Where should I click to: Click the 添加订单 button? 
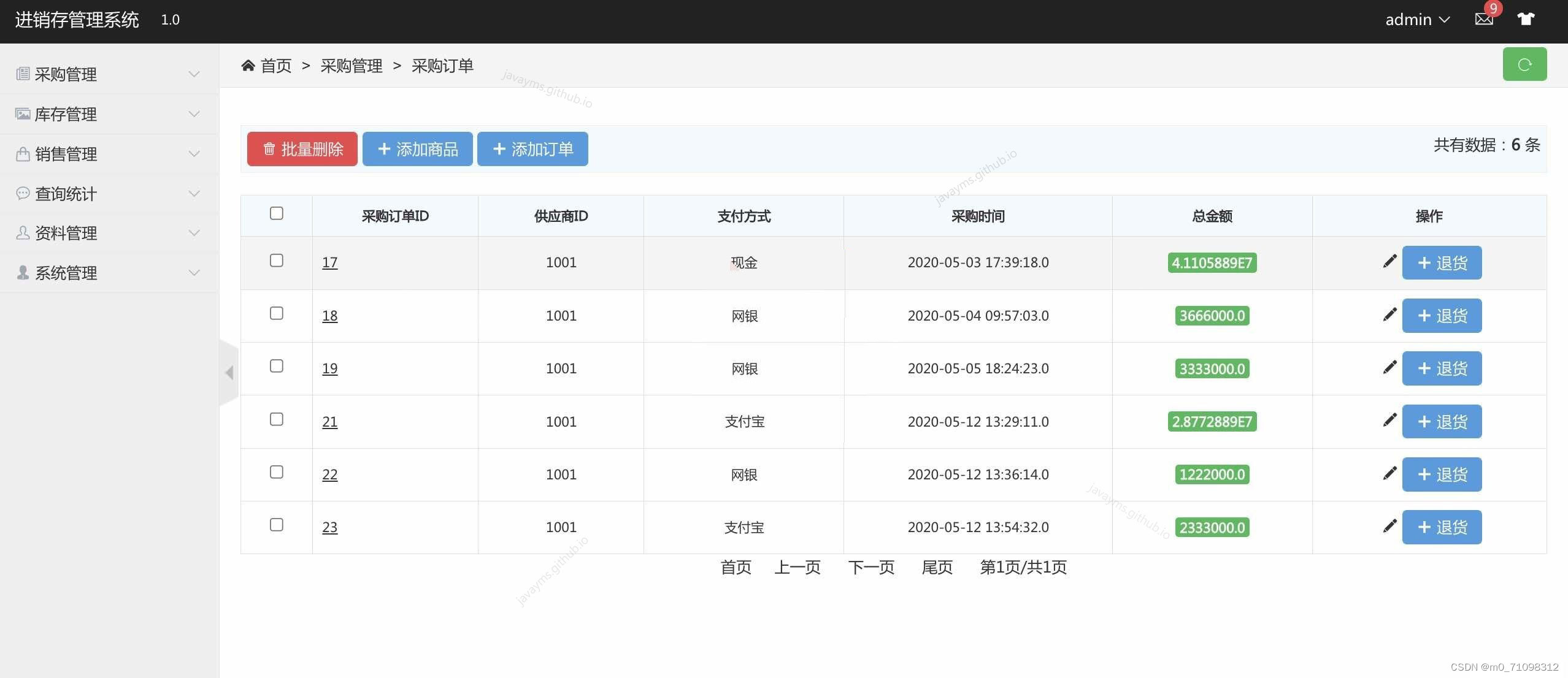pos(532,149)
